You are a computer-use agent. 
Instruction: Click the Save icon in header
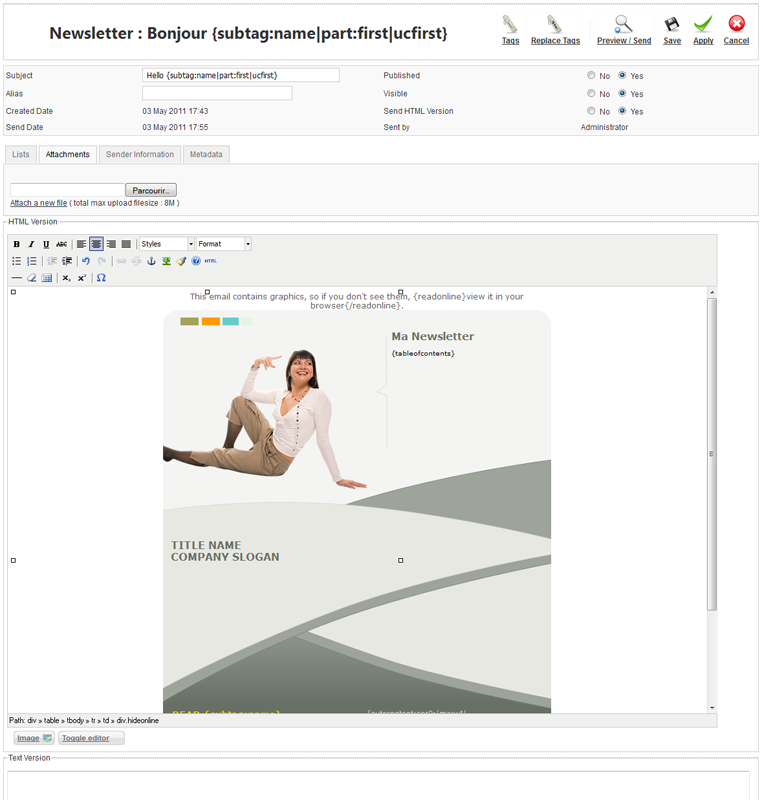click(672, 30)
